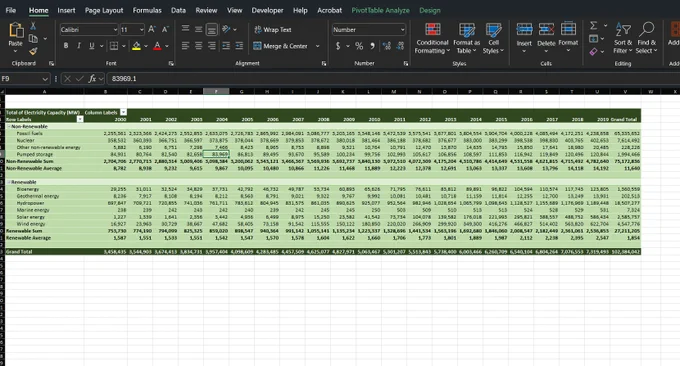Click the Increase Indent icon
The height and width of the screenshot is (366, 680).
[x=239, y=46]
